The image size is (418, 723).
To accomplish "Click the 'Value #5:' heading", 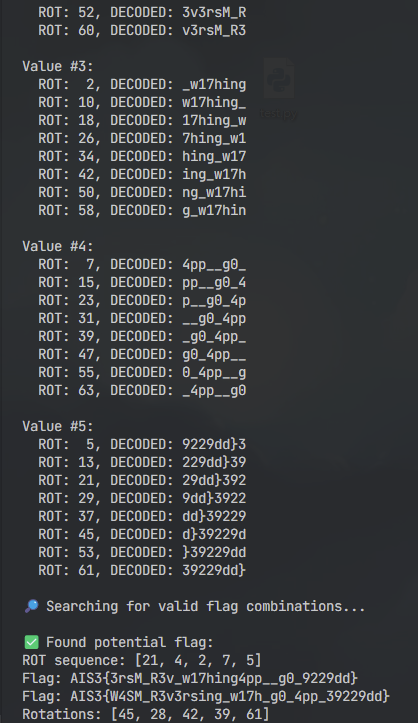I will (x=58, y=426).
